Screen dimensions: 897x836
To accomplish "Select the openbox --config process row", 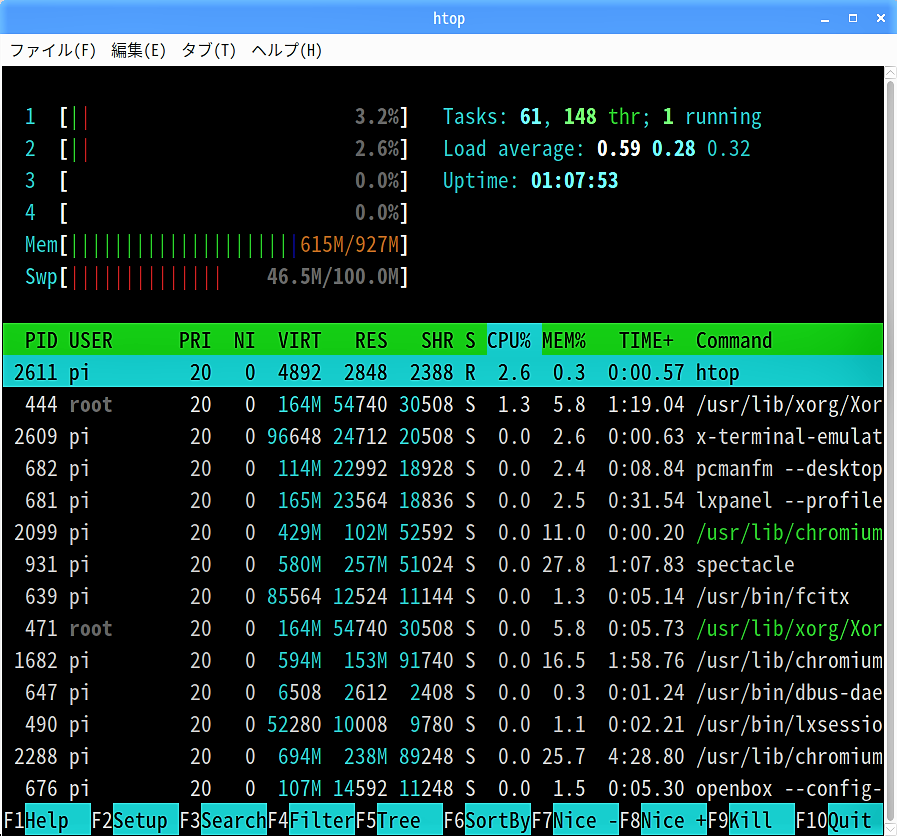I will coord(443,789).
